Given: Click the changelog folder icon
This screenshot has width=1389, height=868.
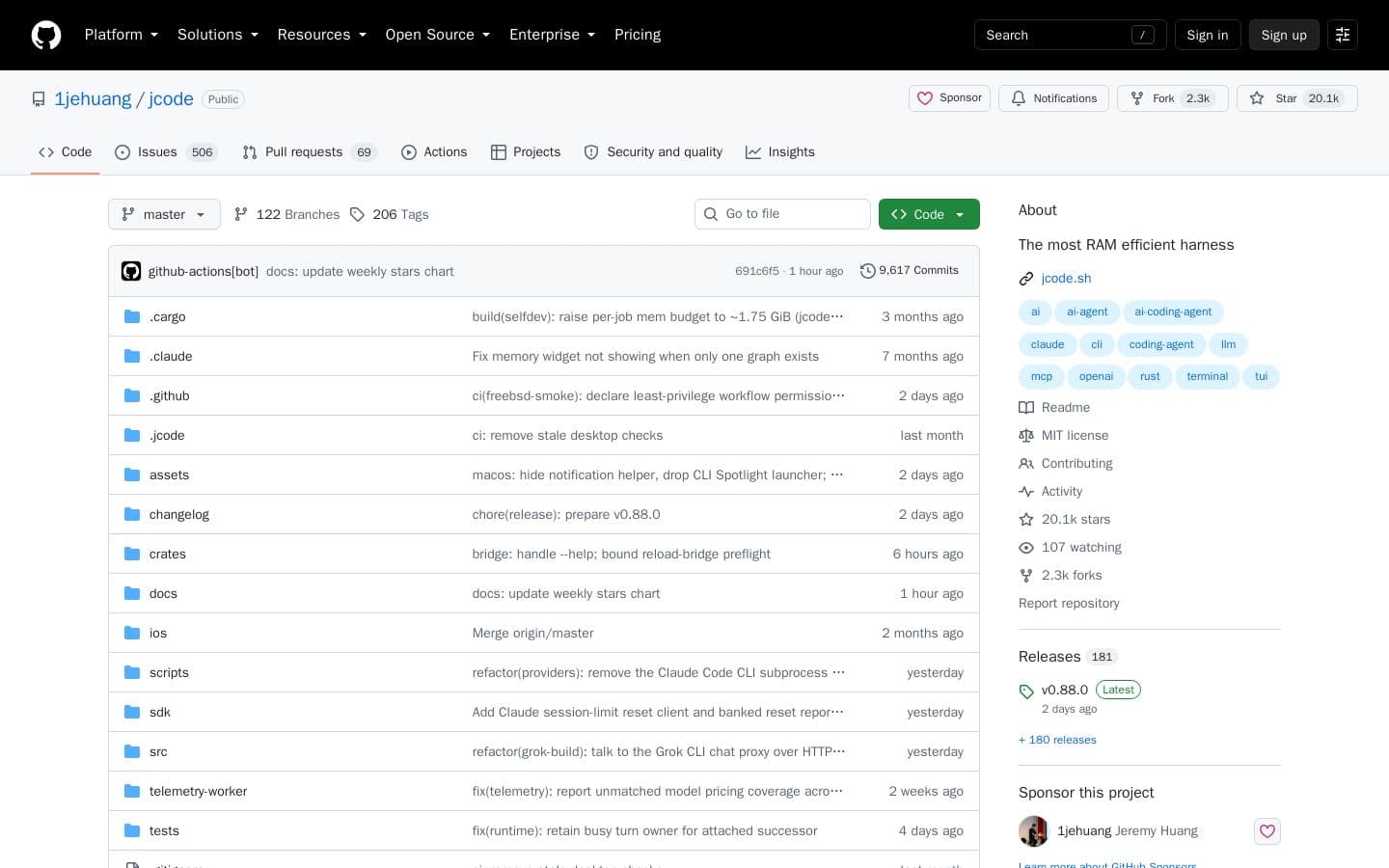Looking at the screenshot, I should click(132, 514).
